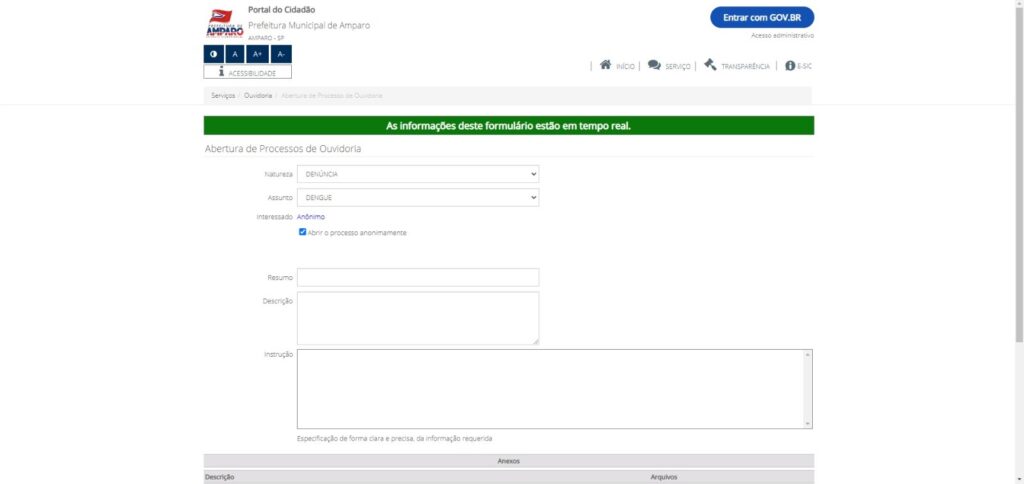Click the Serviço chat bubbles icon
The width and height of the screenshot is (1024, 484).
[654, 65]
